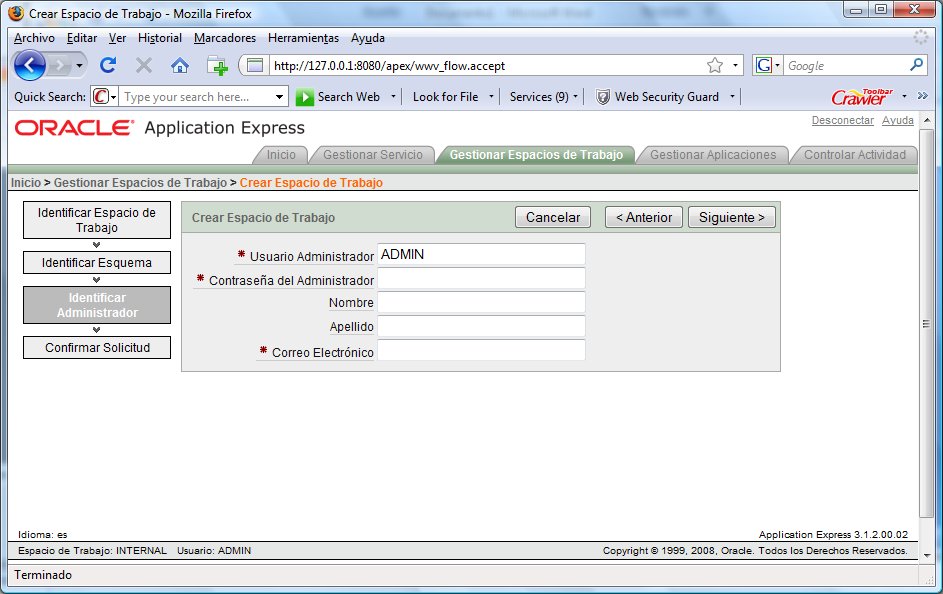Click the Ayuda link near Desconectar
This screenshot has height=594, width=943.
coord(898,120)
